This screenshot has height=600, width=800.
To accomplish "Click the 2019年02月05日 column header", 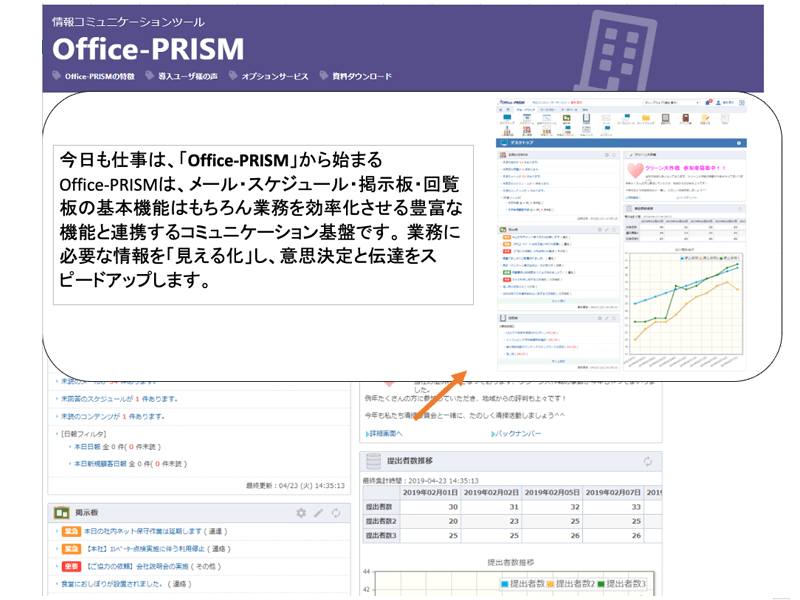I will pyautogui.click(x=552, y=493).
